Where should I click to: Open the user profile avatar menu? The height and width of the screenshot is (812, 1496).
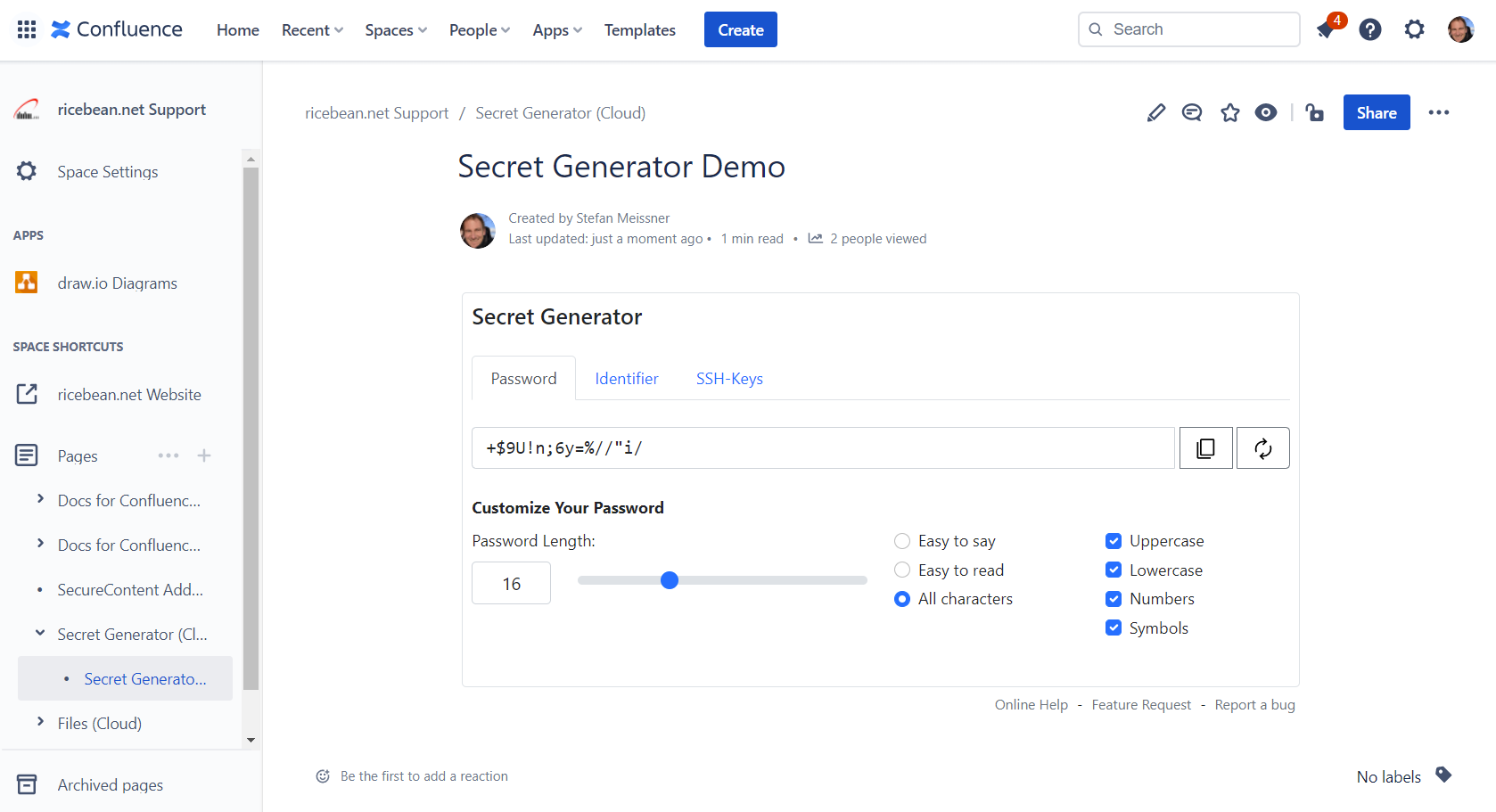[x=1460, y=29]
